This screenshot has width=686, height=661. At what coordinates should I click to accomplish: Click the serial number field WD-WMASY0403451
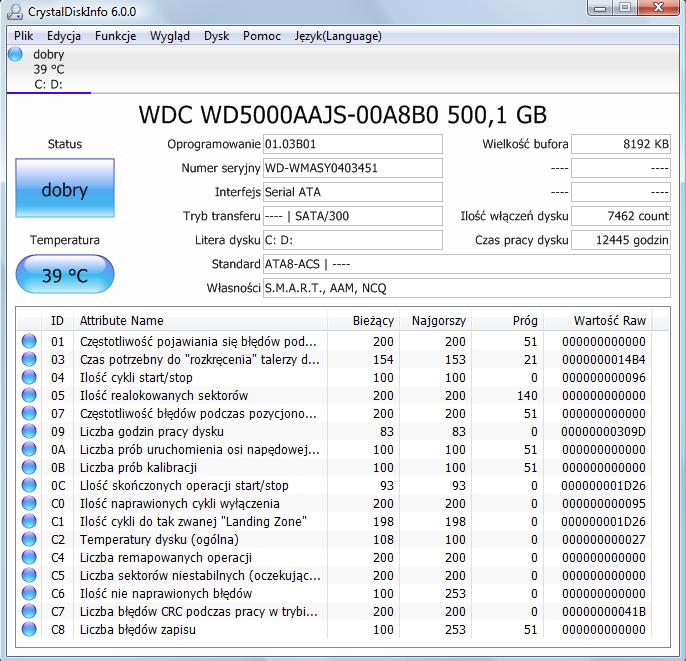(x=353, y=168)
